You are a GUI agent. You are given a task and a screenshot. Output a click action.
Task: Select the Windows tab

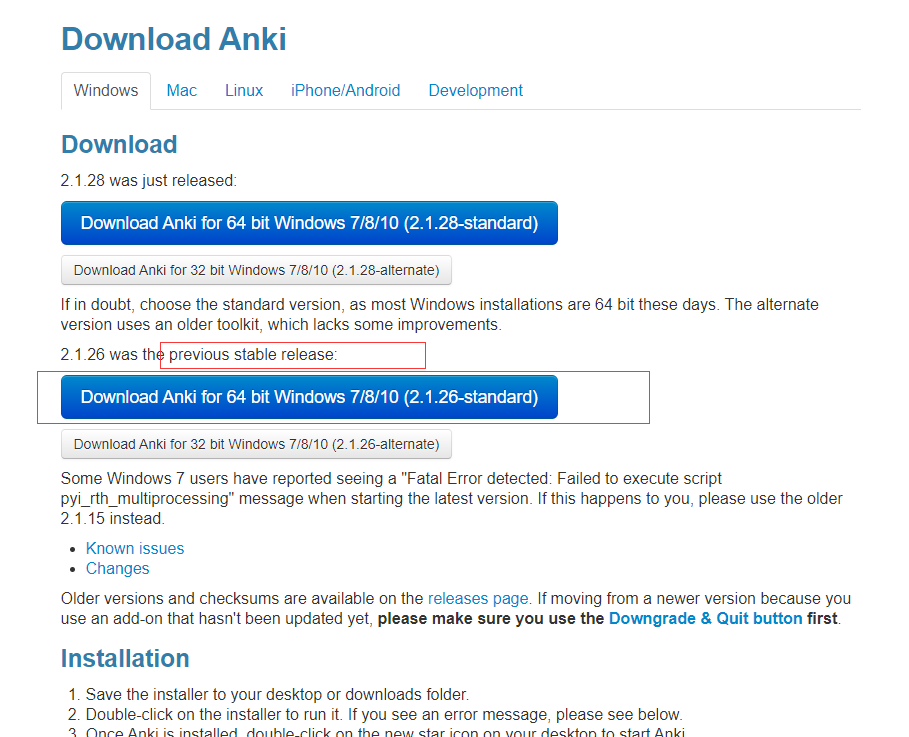(x=106, y=90)
